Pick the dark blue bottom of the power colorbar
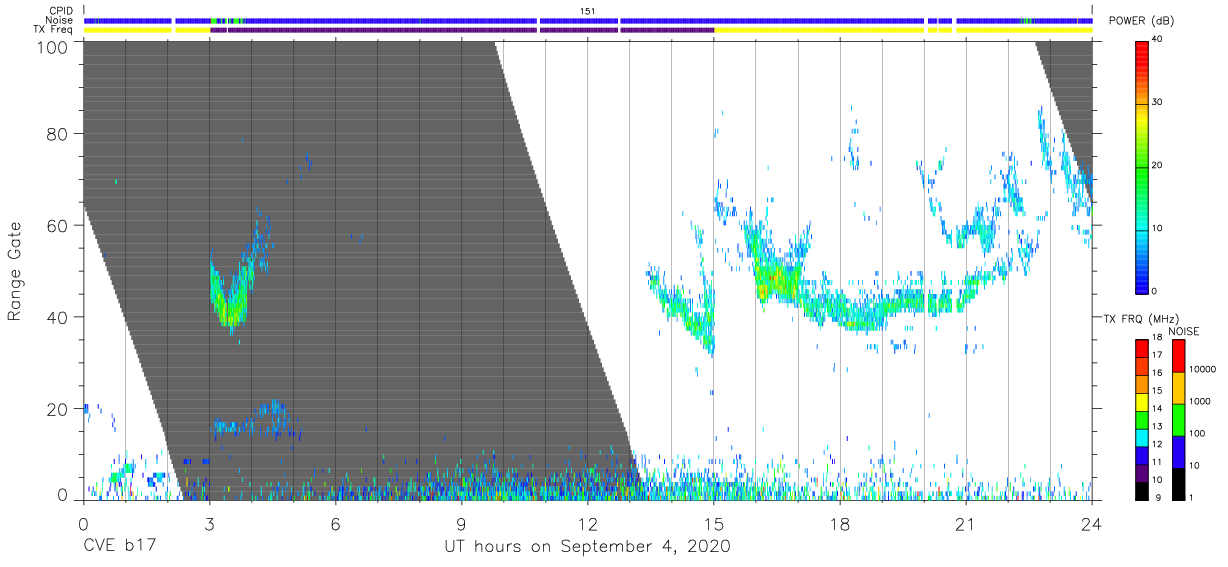The height and width of the screenshot is (567, 1228). point(1142,284)
